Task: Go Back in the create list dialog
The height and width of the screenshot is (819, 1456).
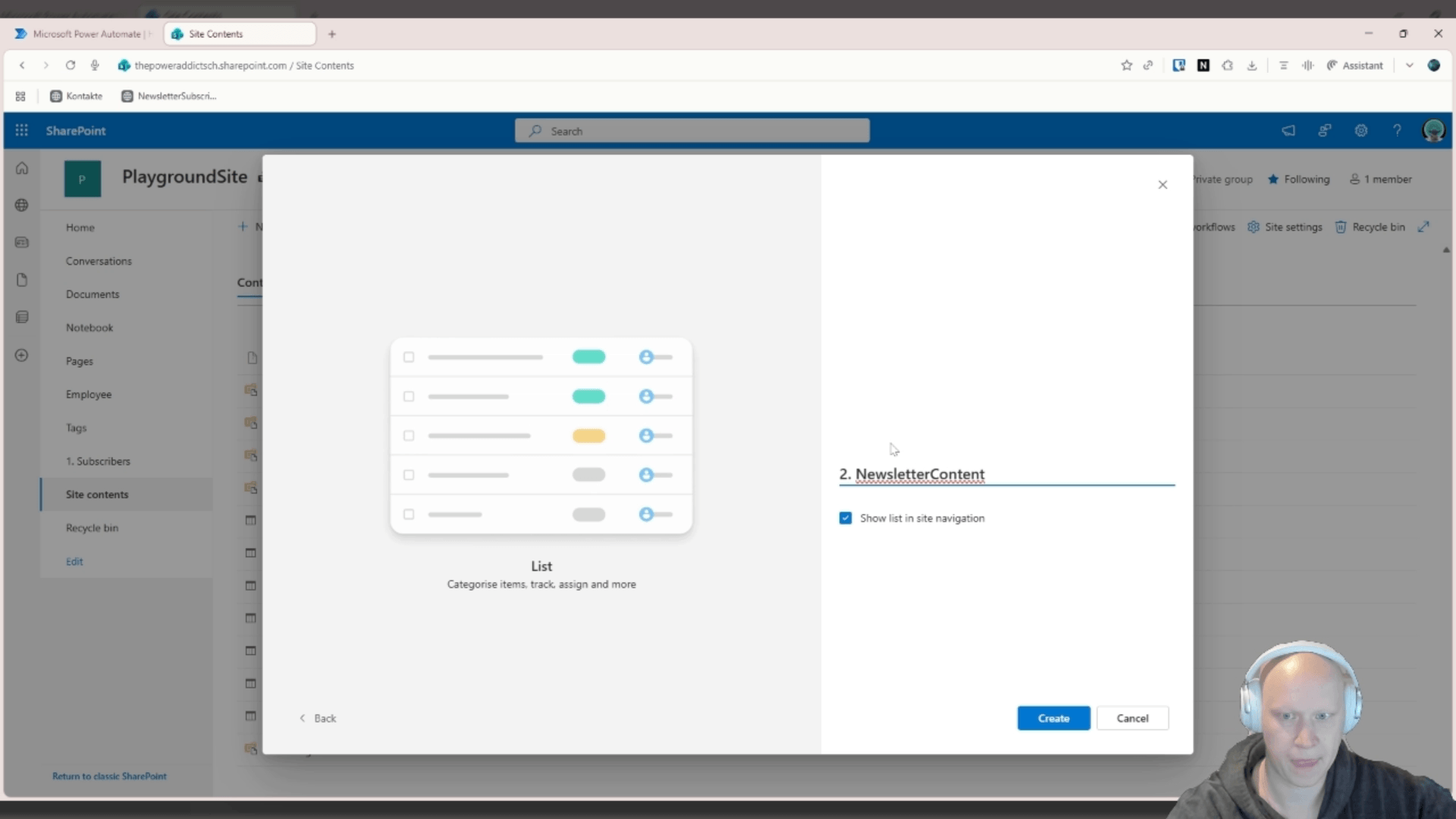Action: tap(318, 718)
